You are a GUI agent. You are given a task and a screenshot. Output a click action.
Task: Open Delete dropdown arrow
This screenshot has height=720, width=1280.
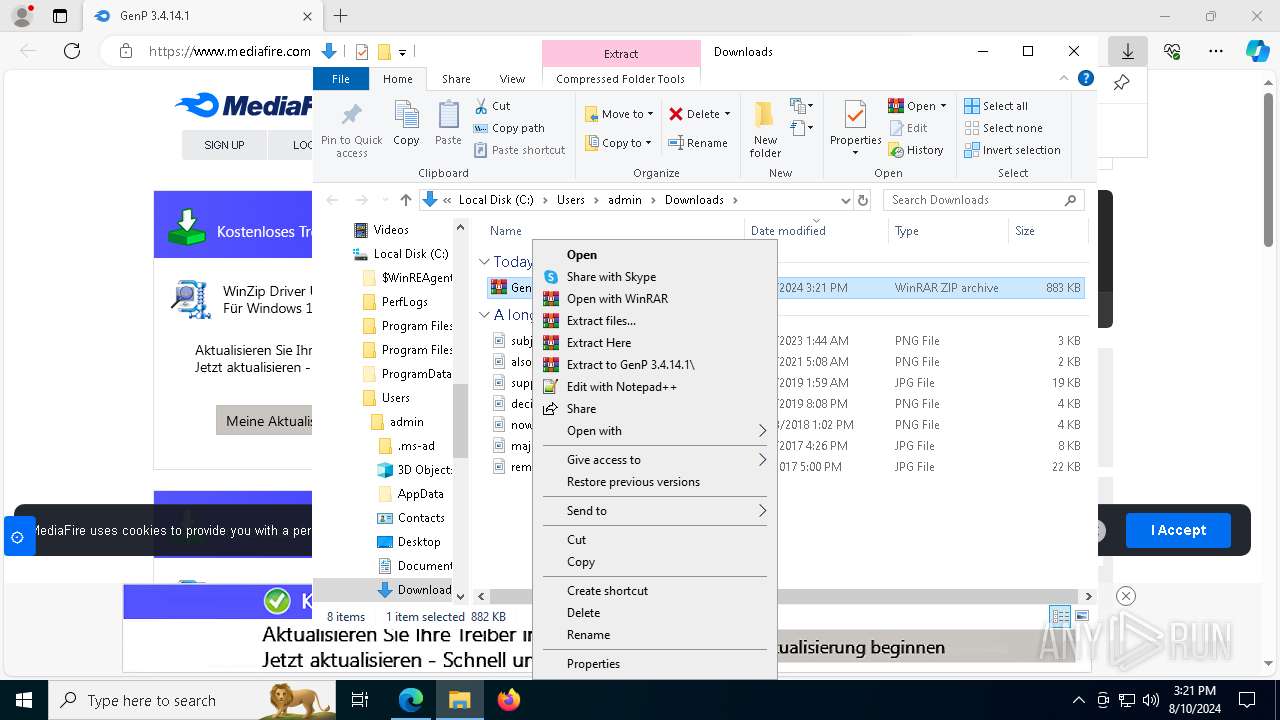tap(727, 114)
